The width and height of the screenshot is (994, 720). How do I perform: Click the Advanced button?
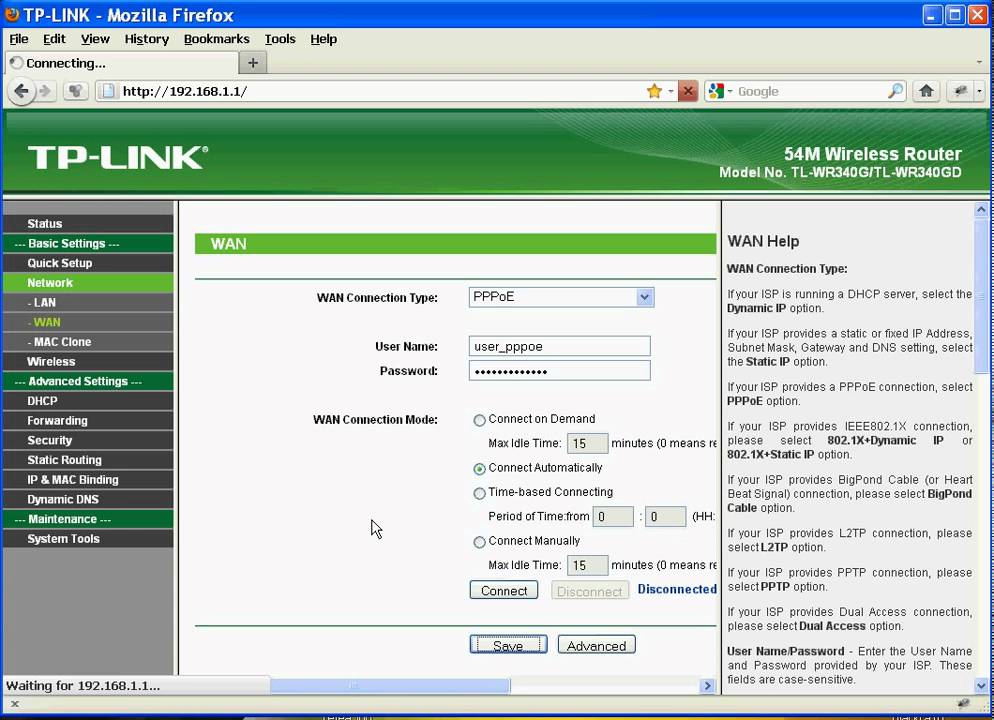[596, 646]
